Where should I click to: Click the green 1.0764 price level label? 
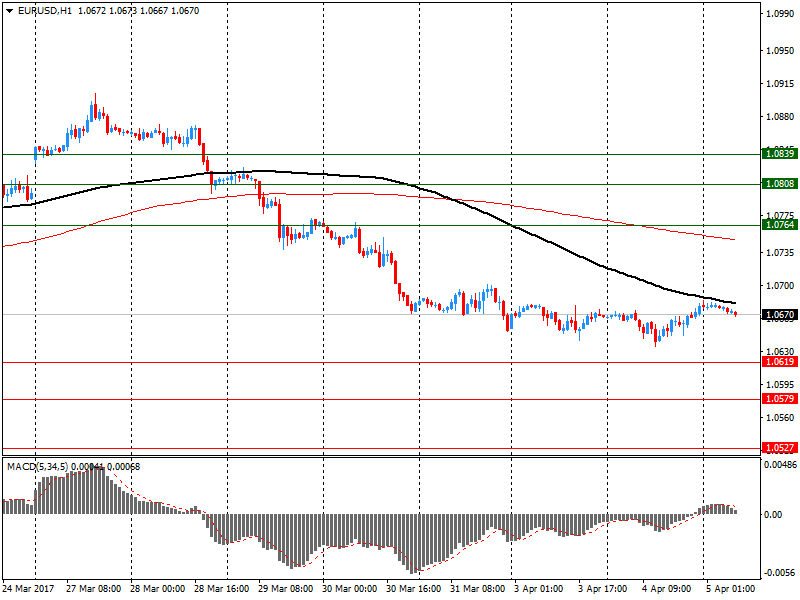(778, 225)
